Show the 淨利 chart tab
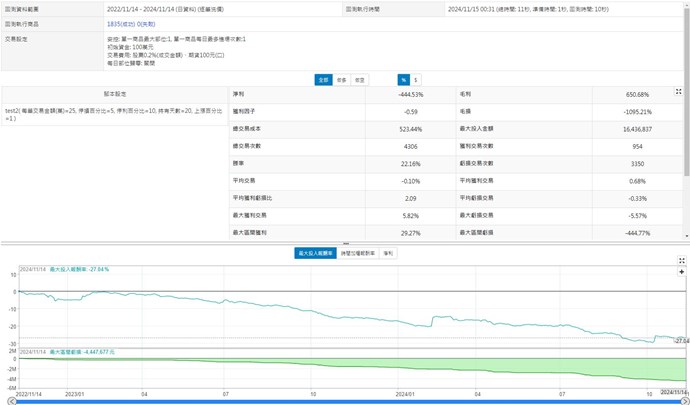 (388, 254)
